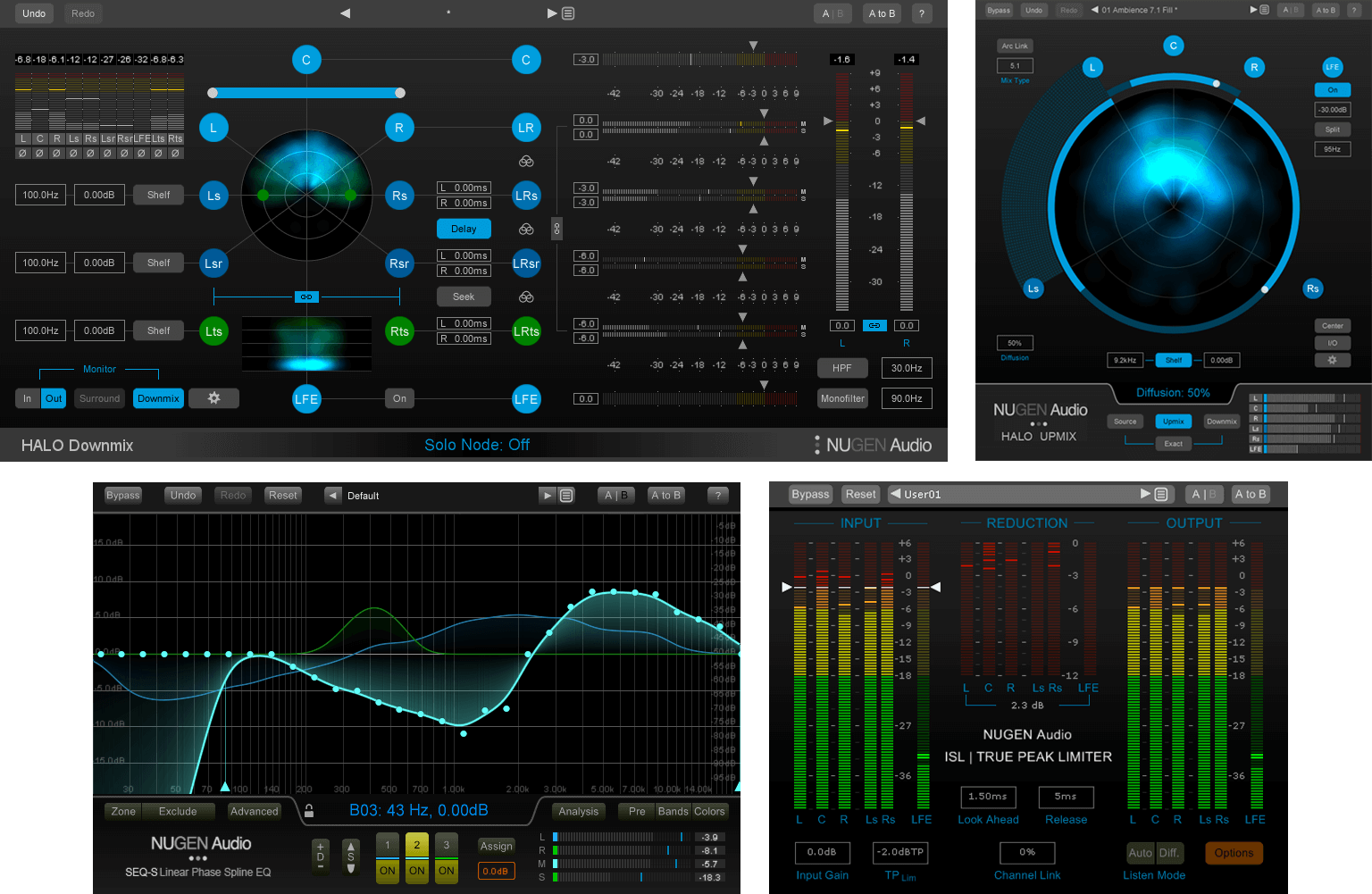
Task: Select the Colors tab in SEQ-S
Action: [709, 811]
